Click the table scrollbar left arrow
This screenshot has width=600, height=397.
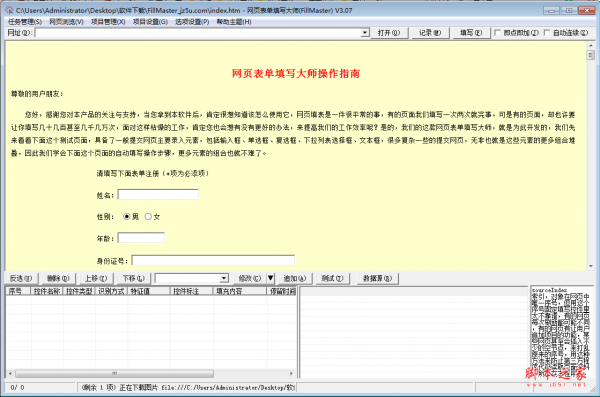point(10,373)
